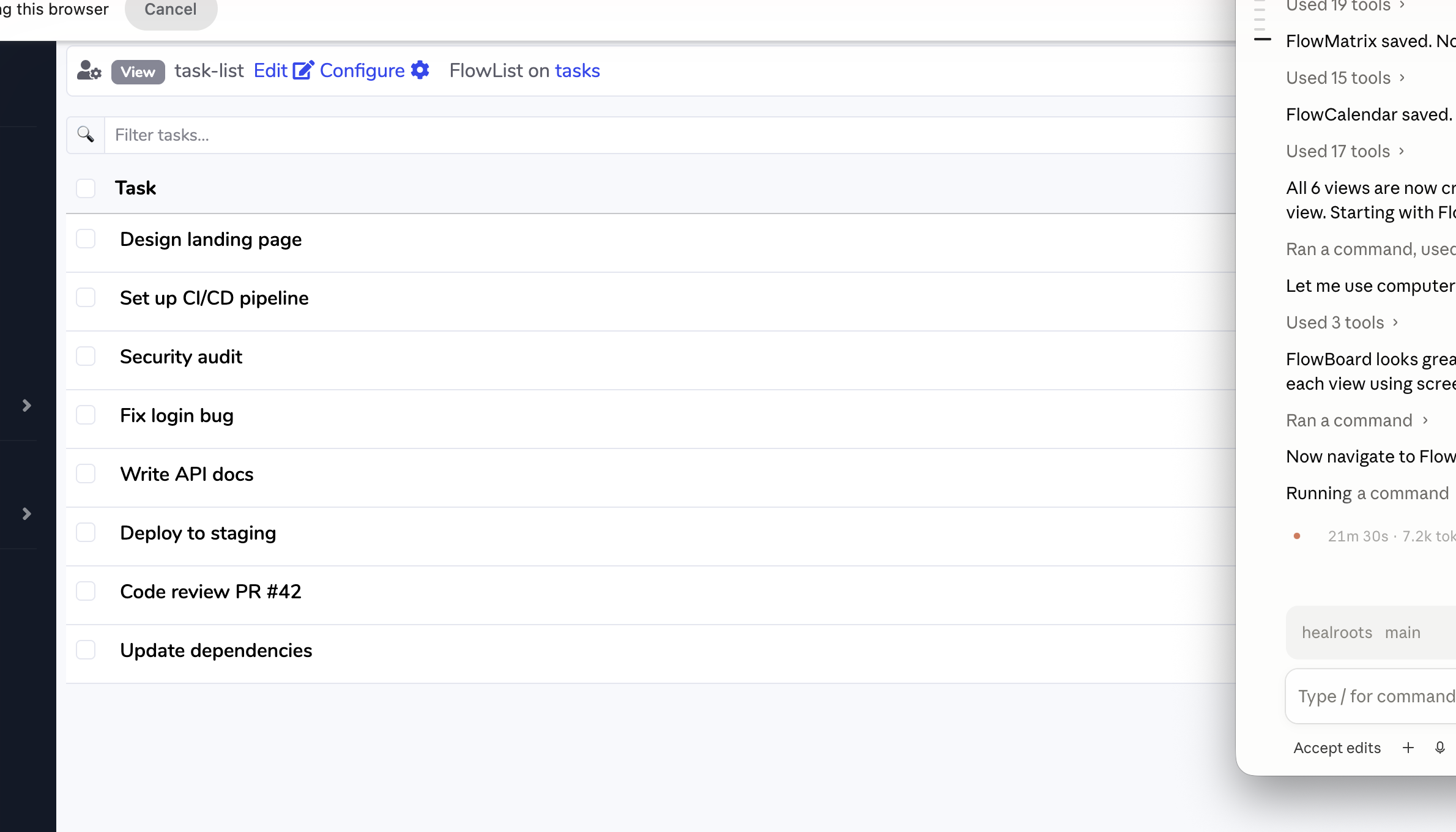Image resolution: width=1456 pixels, height=832 pixels.
Task: Open the Configure gear icon
Action: pyautogui.click(x=420, y=70)
